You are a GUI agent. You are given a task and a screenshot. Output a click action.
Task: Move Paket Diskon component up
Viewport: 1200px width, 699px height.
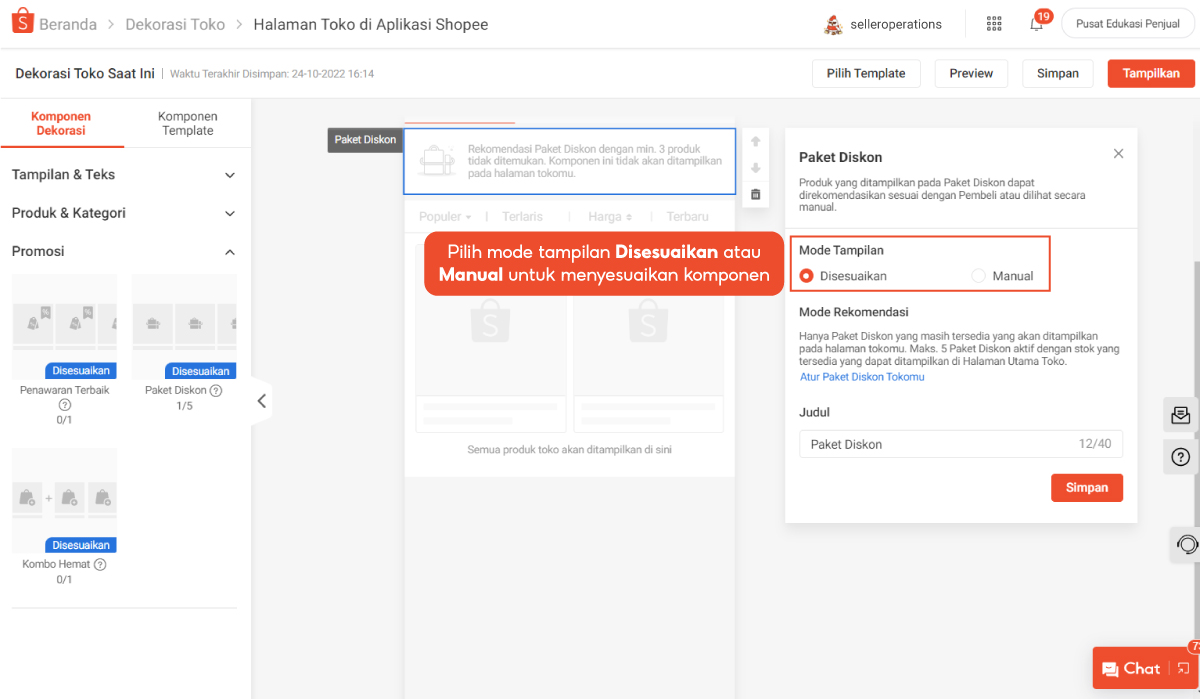[x=755, y=142]
